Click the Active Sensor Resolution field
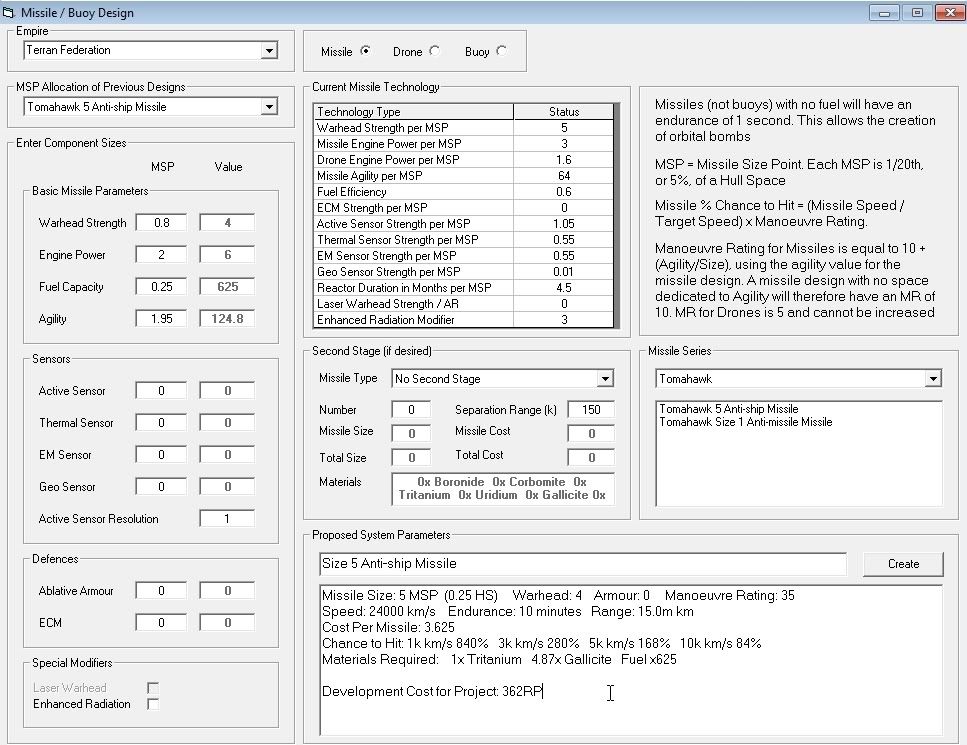The height and width of the screenshot is (745, 967). [227, 519]
